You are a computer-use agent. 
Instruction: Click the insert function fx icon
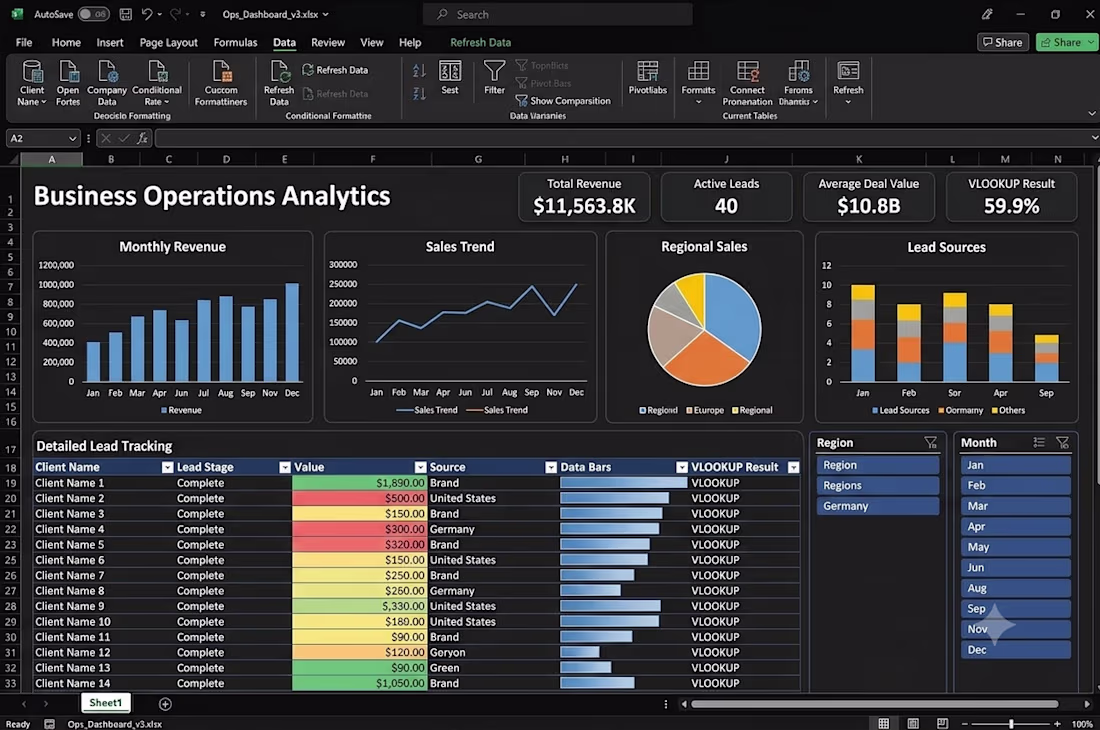(x=142, y=138)
